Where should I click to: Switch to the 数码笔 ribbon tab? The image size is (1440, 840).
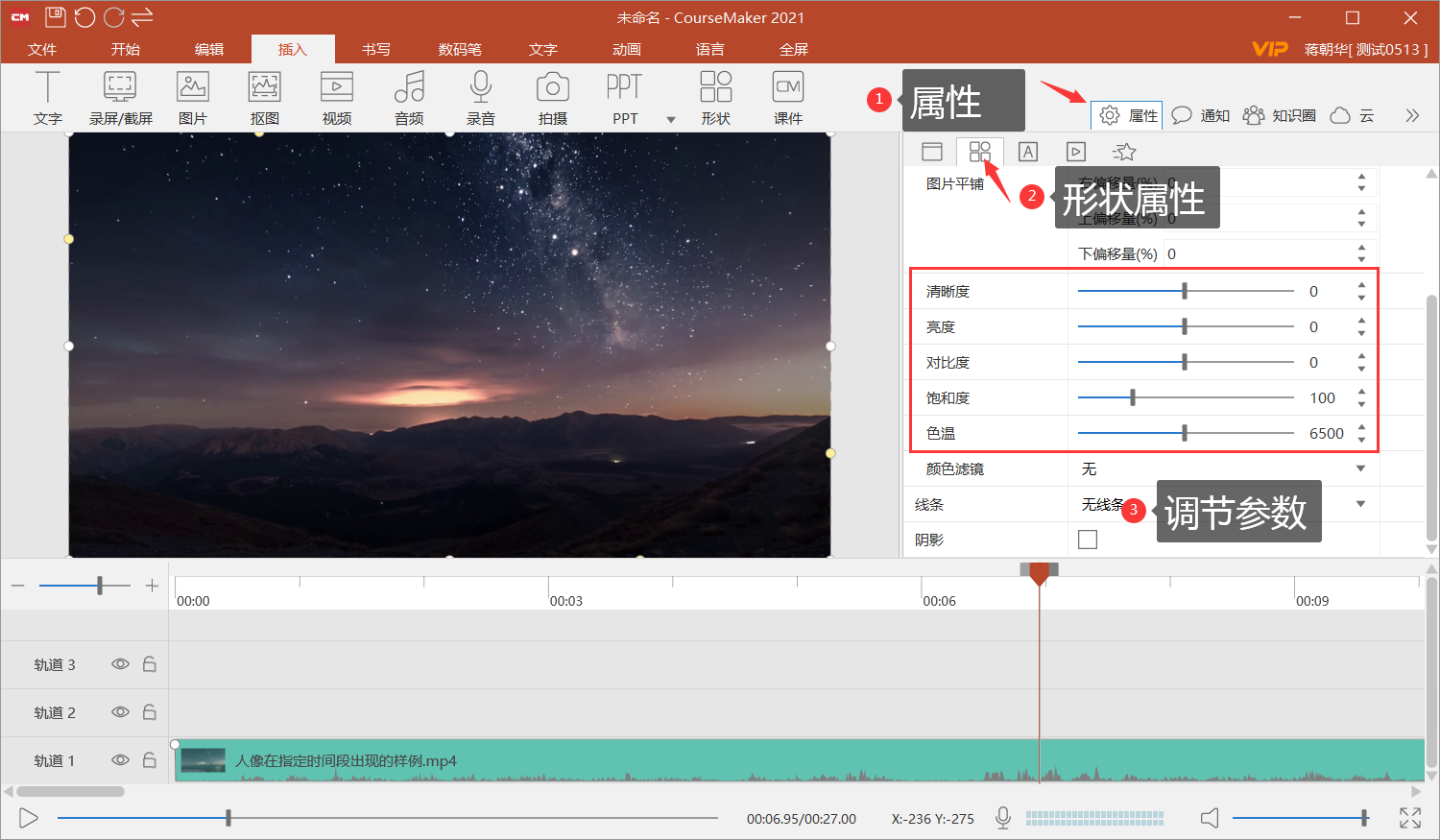point(460,49)
